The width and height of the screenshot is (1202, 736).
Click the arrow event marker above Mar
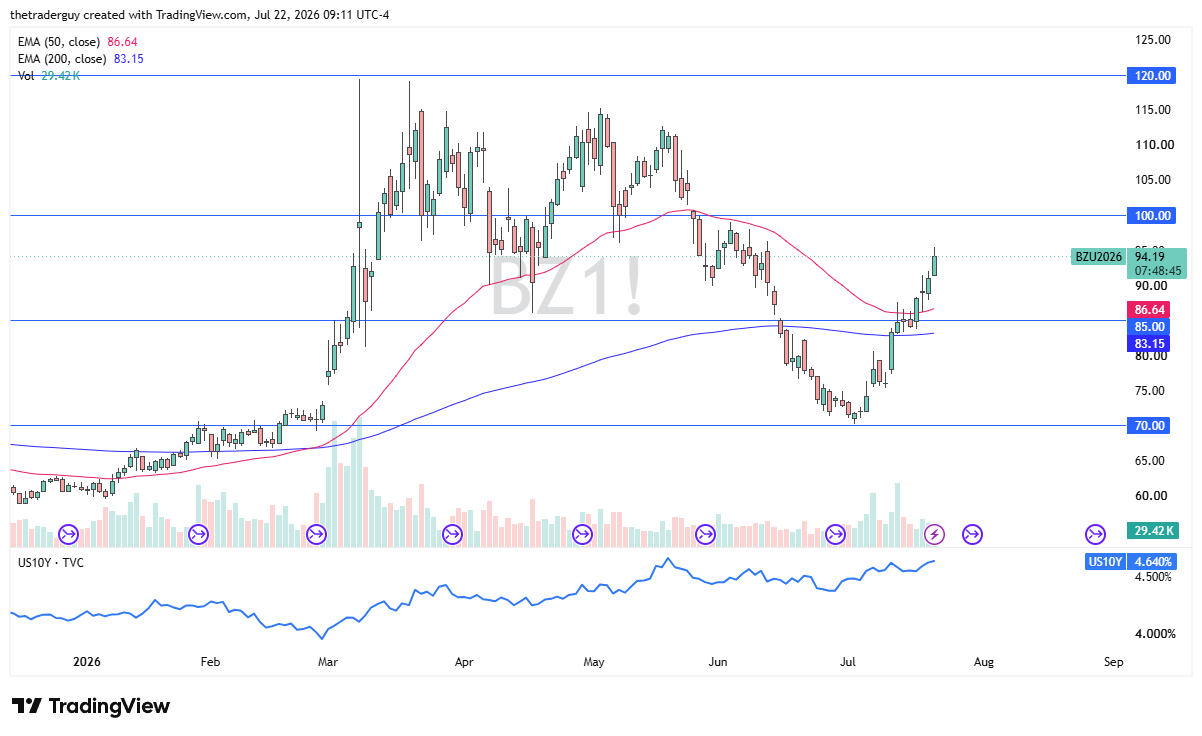pyautogui.click(x=317, y=535)
